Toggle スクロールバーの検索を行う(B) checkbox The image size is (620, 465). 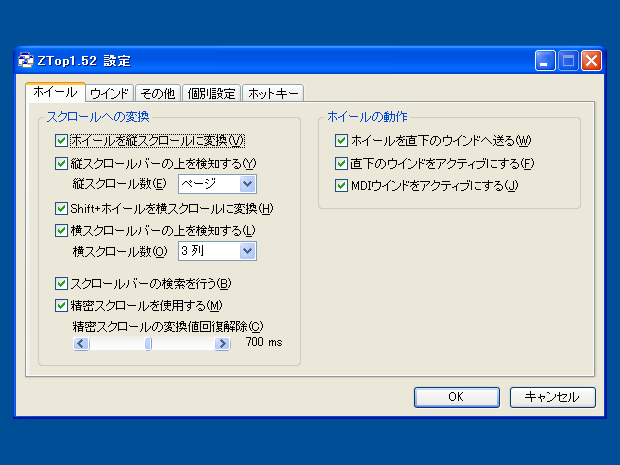click(61, 284)
